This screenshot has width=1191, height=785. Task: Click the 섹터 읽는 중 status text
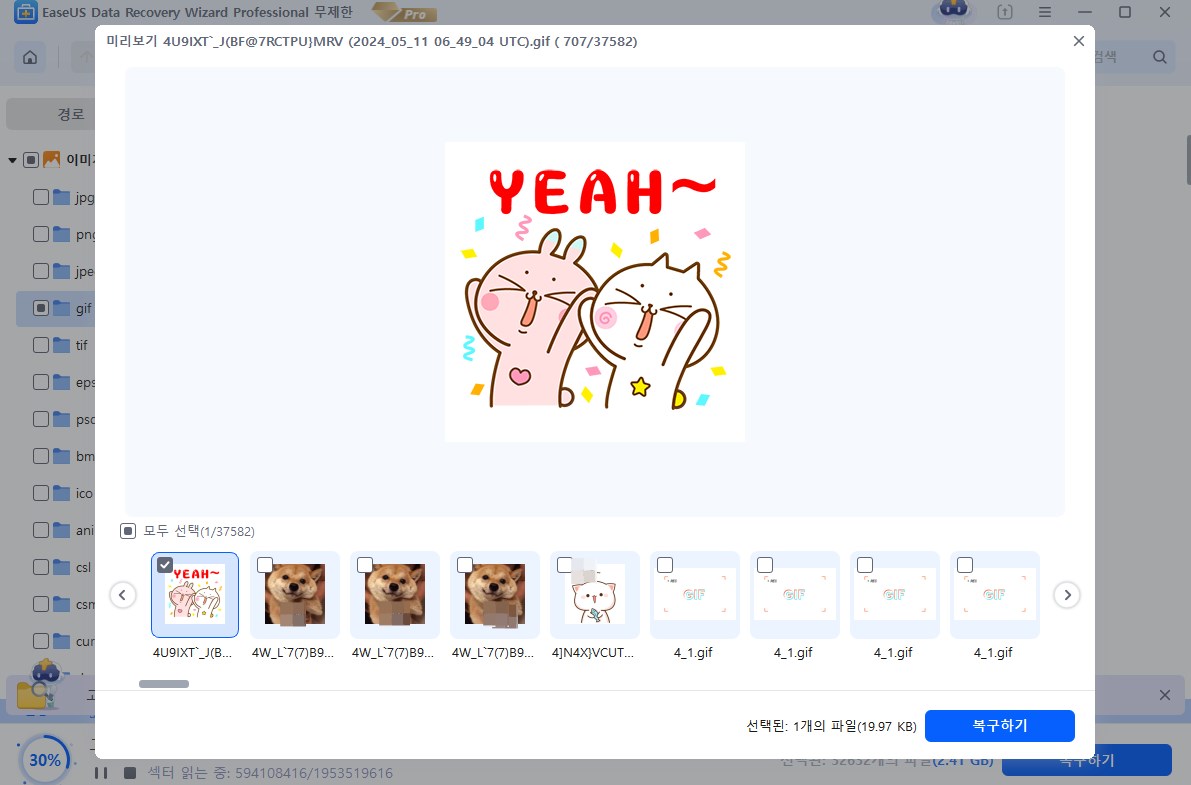270,773
